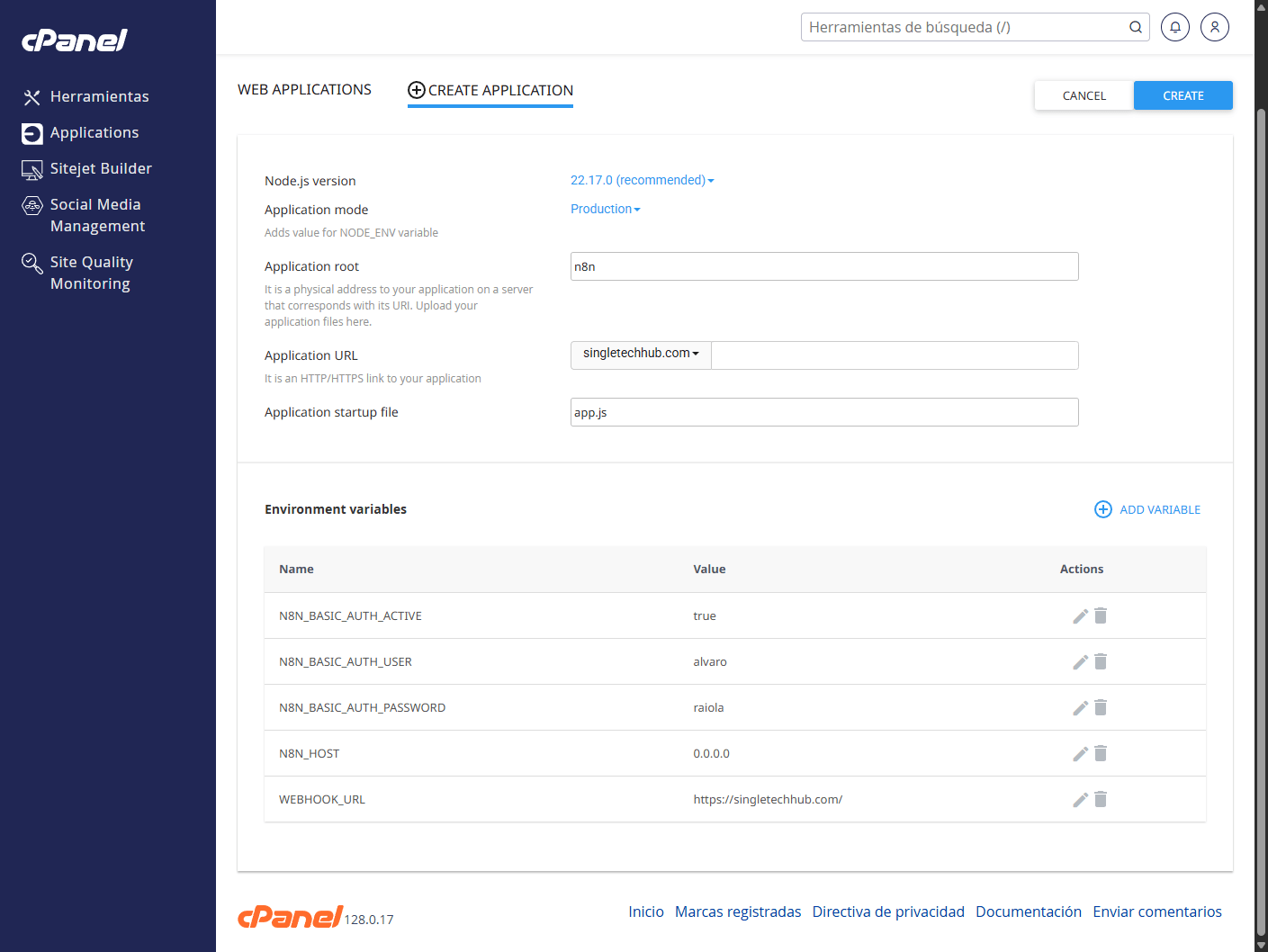1268x952 pixels.
Task: Click the 'true' value cell
Action: point(705,616)
